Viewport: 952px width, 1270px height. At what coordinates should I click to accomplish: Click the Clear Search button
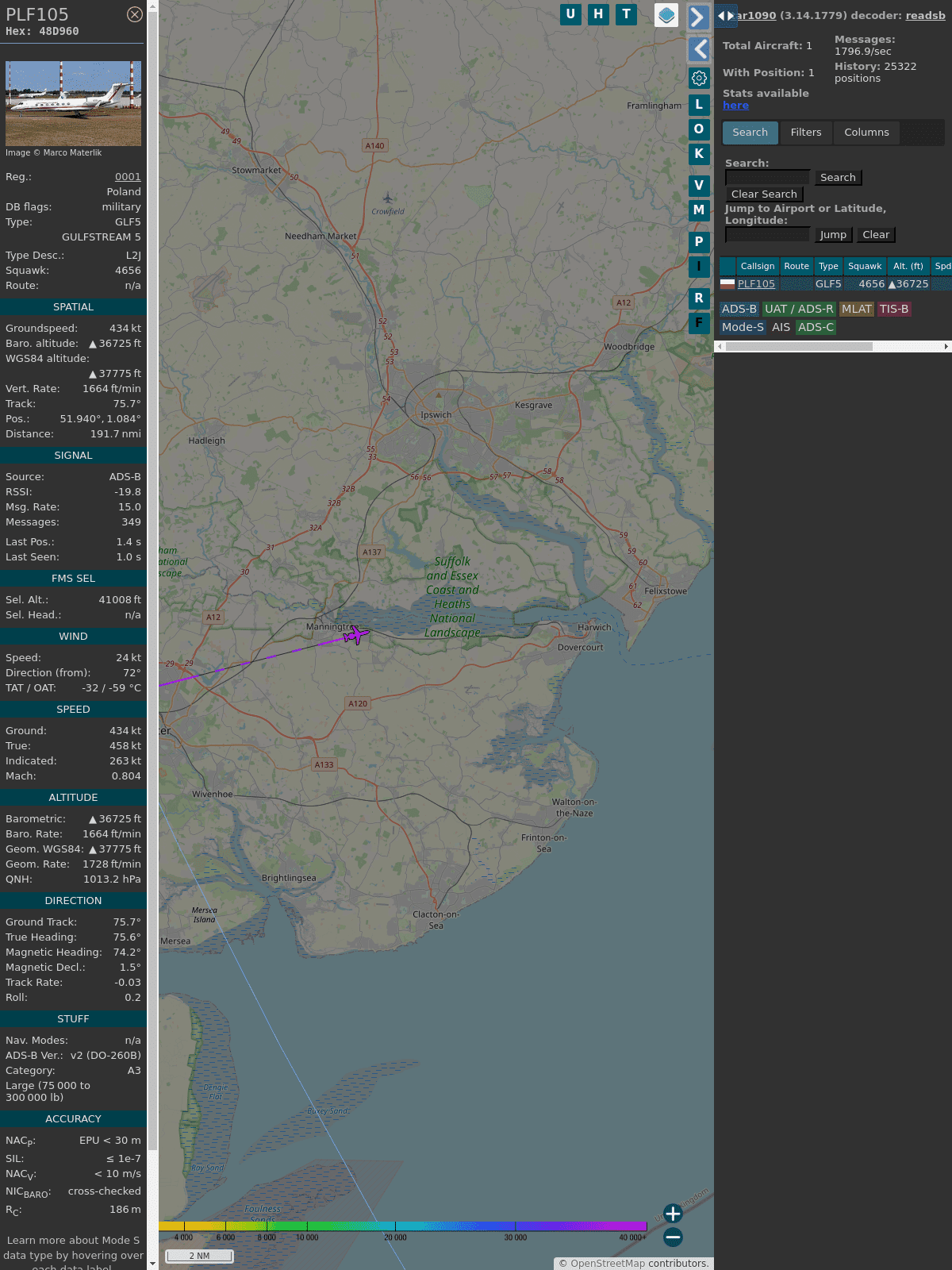pos(764,194)
